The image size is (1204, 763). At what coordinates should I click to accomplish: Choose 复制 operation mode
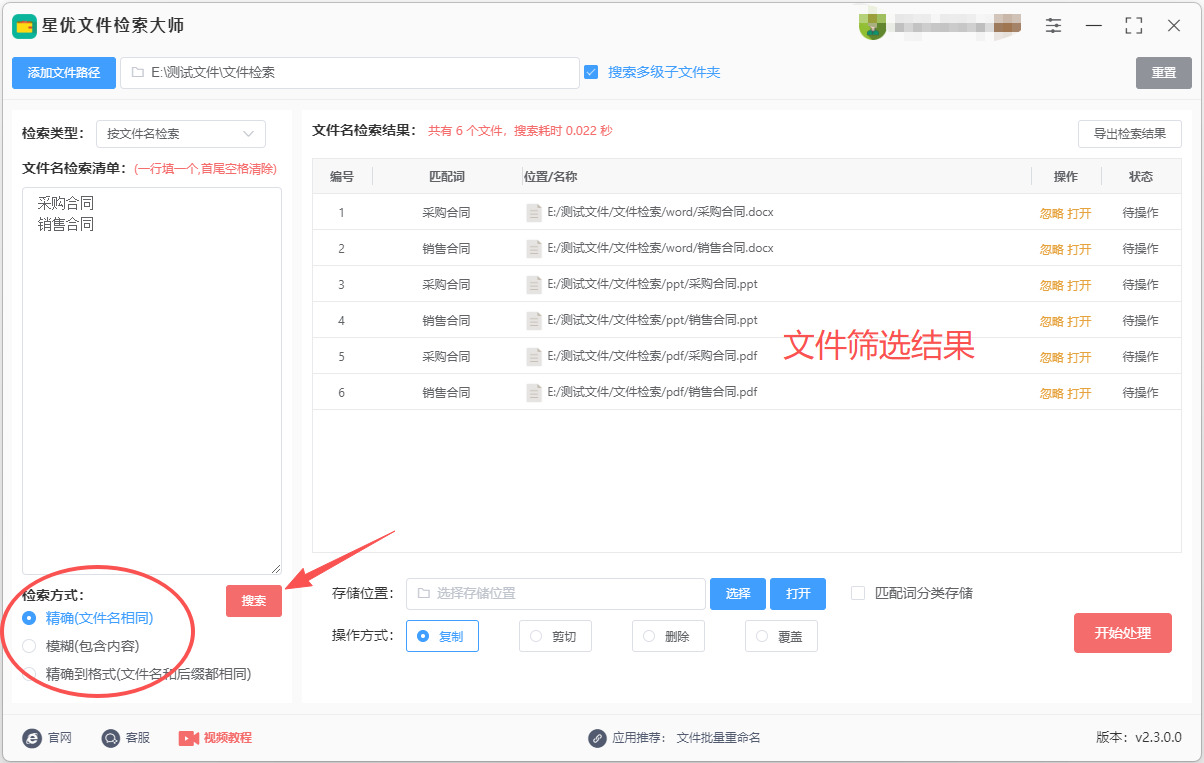pyautogui.click(x=442, y=636)
